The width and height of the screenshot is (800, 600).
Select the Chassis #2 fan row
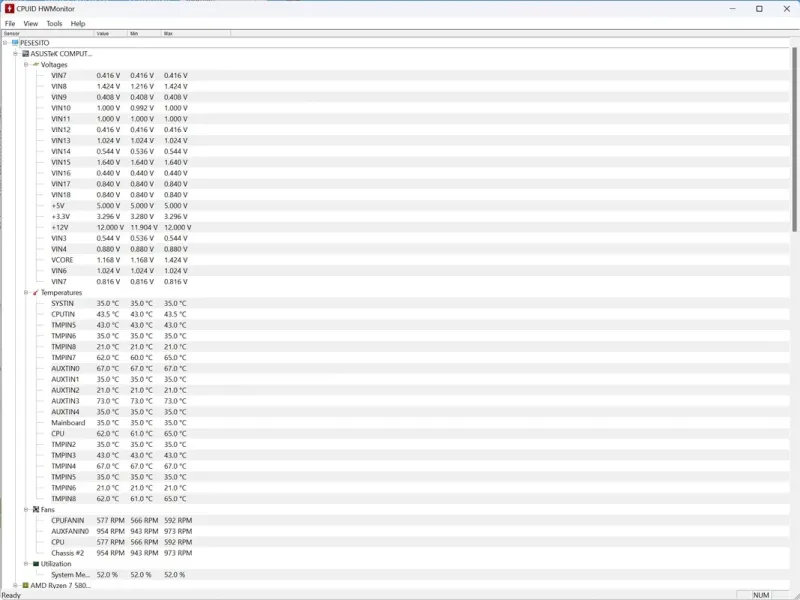(121, 553)
